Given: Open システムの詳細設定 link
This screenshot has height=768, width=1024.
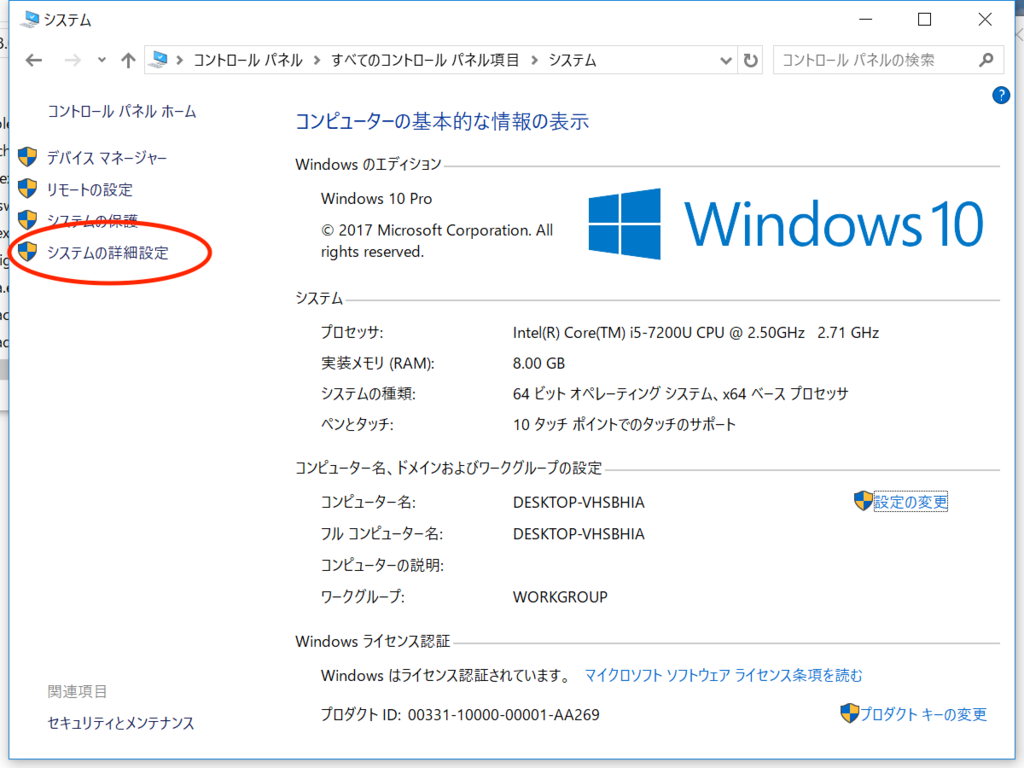Looking at the screenshot, I should pyautogui.click(x=108, y=253).
